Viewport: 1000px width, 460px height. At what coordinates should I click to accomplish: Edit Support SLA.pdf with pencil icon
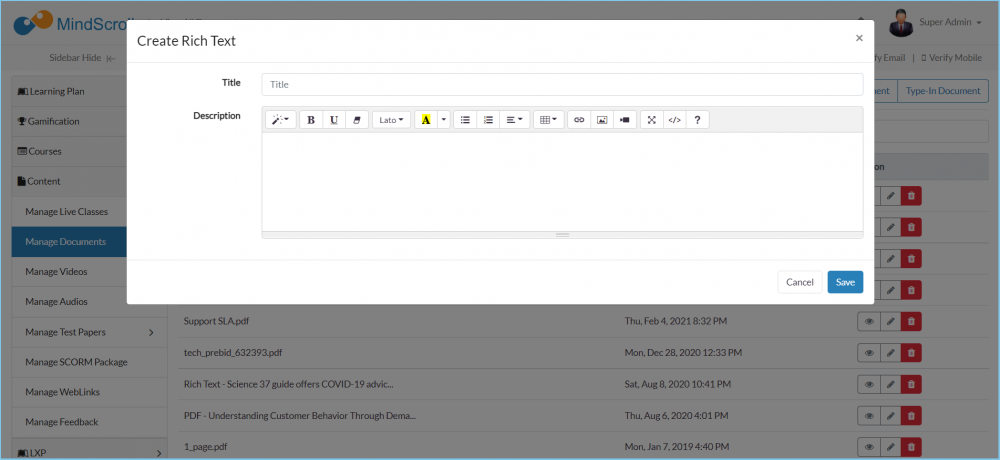(890, 322)
